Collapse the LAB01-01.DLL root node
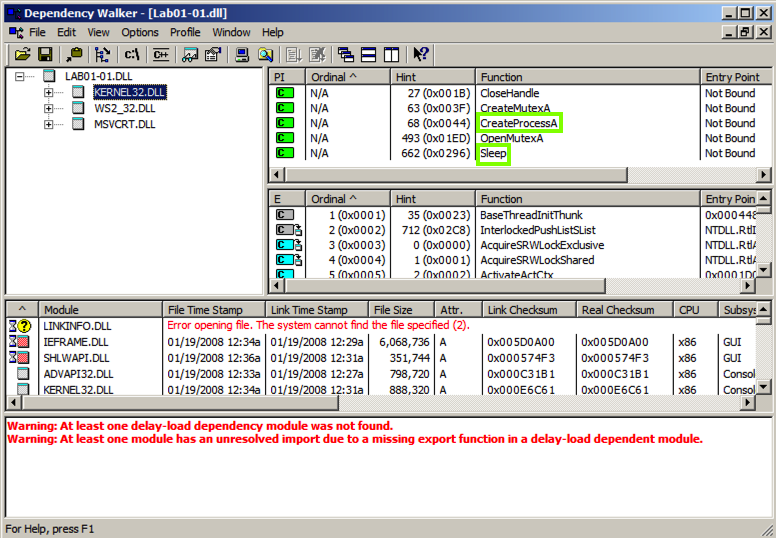776x538 pixels. (20, 77)
